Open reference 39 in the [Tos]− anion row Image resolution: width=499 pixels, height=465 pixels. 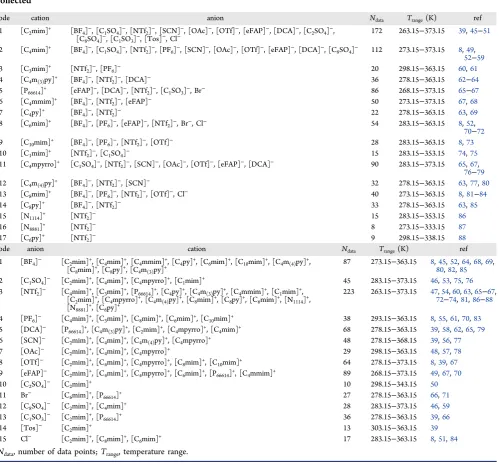point(434,428)
